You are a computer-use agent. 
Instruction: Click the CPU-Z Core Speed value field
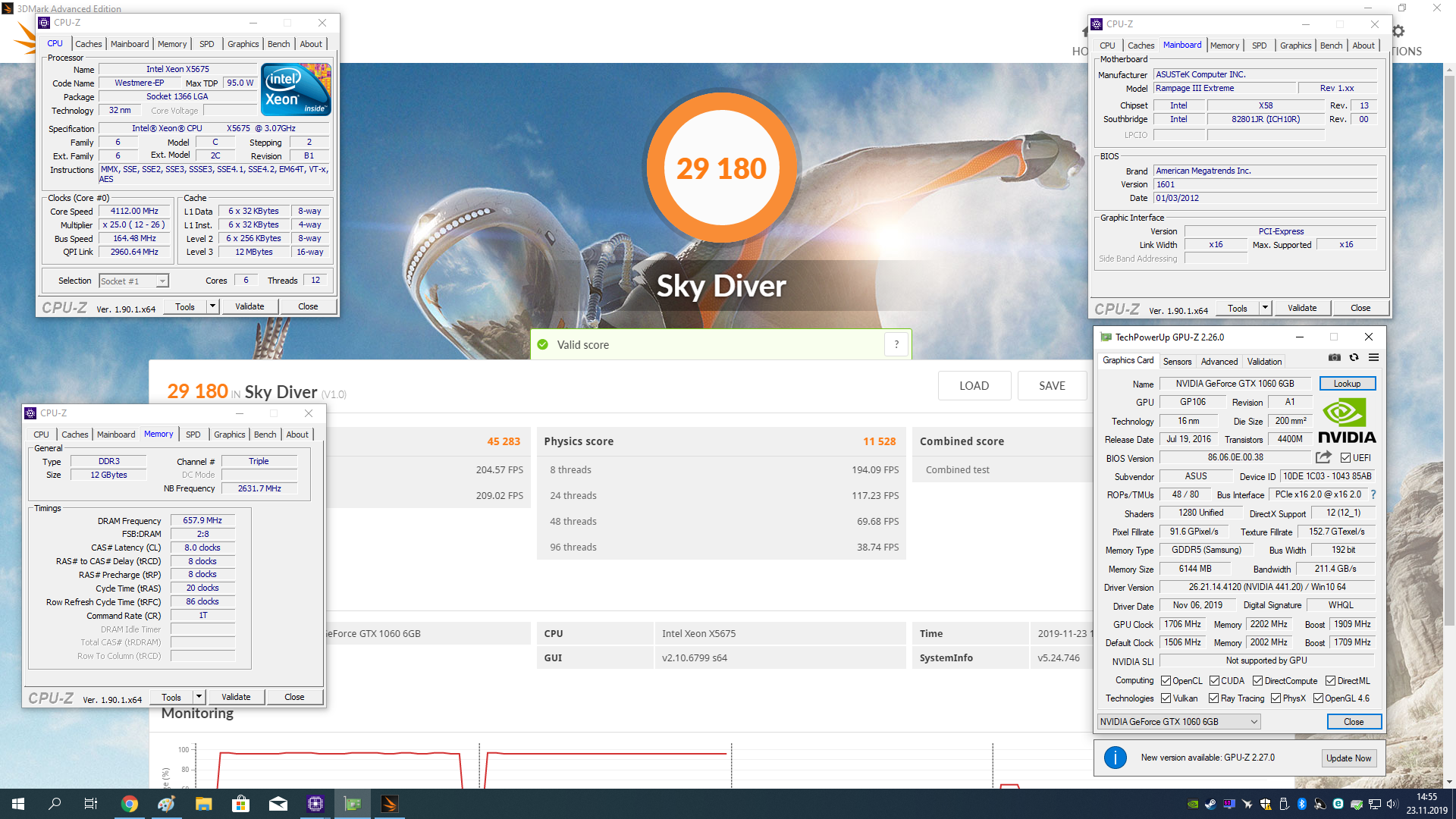134,211
